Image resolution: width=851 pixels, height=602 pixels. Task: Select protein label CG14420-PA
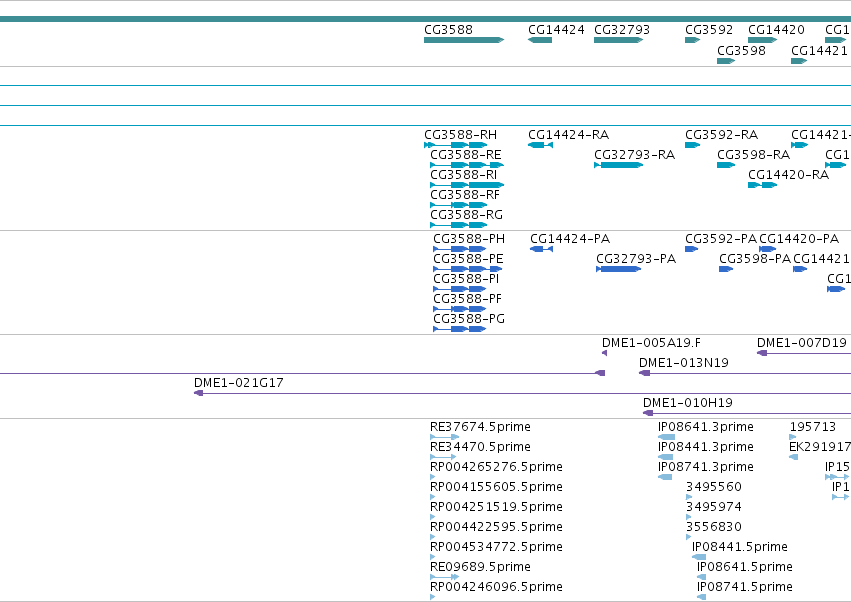pyautogui.click(x=799, y=239)
